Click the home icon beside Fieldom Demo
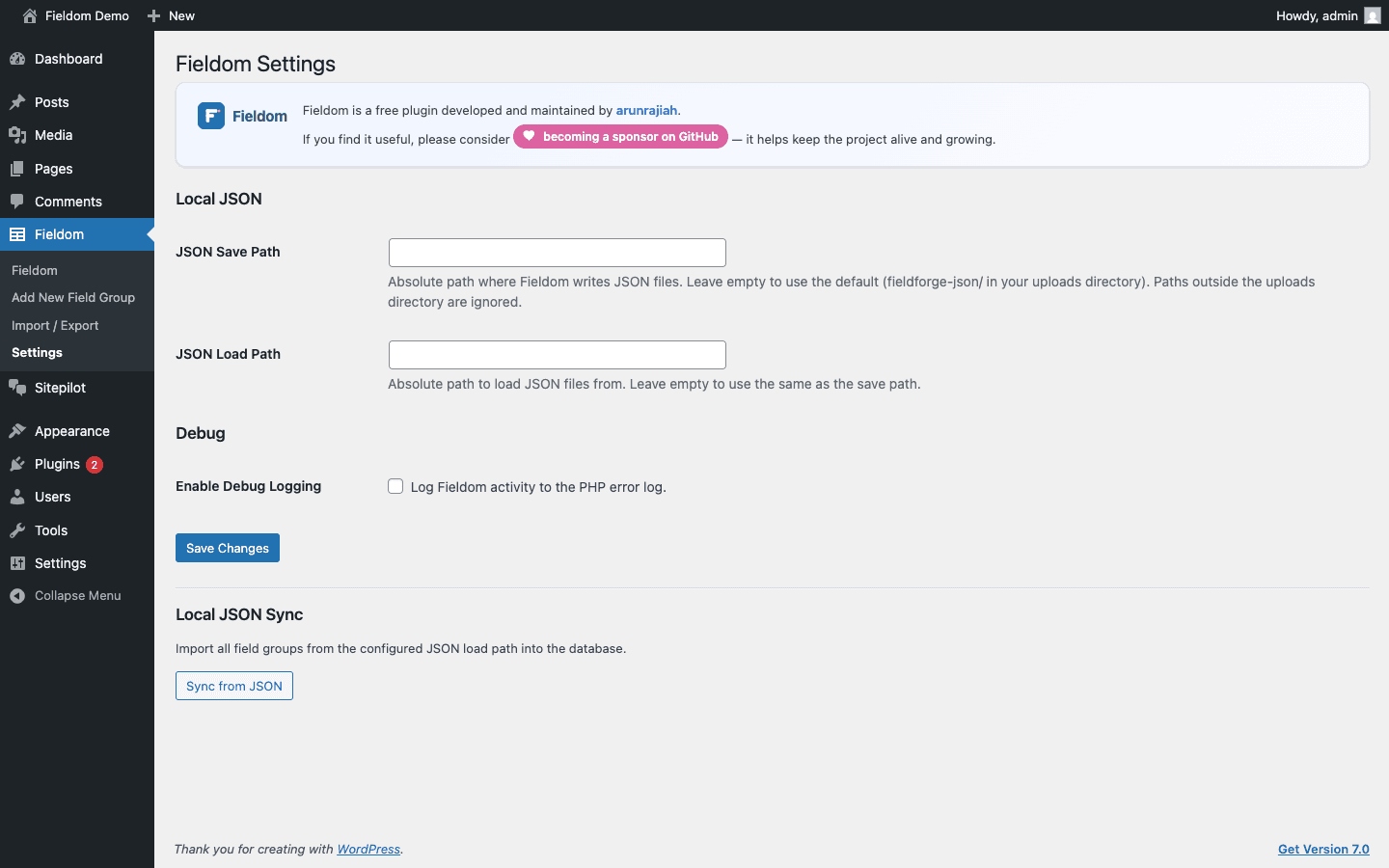The width and height of the screenshot is (1389, 868). [30, 15]
